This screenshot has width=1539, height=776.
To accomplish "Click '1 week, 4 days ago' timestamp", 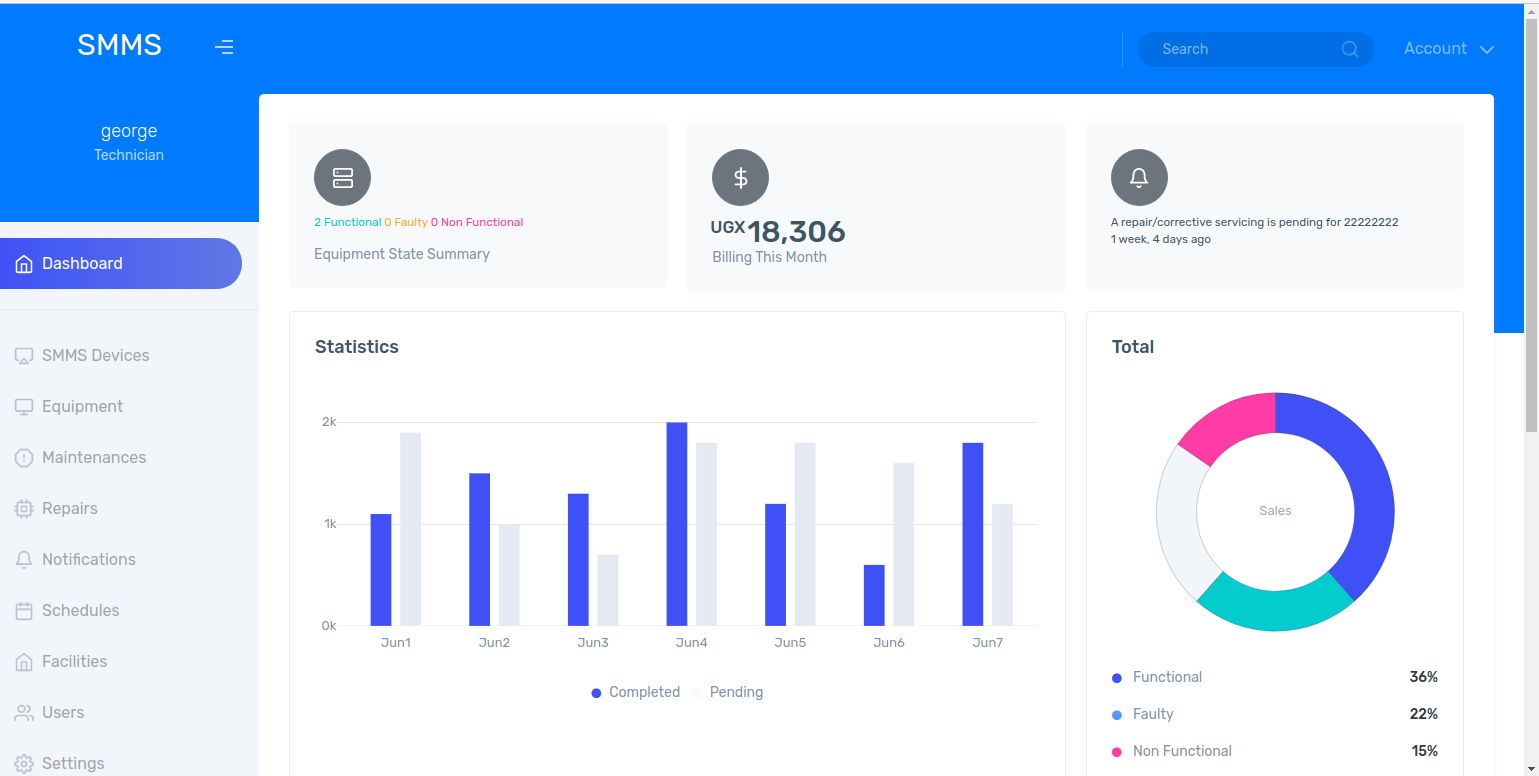I will (x=1161, y=239).
